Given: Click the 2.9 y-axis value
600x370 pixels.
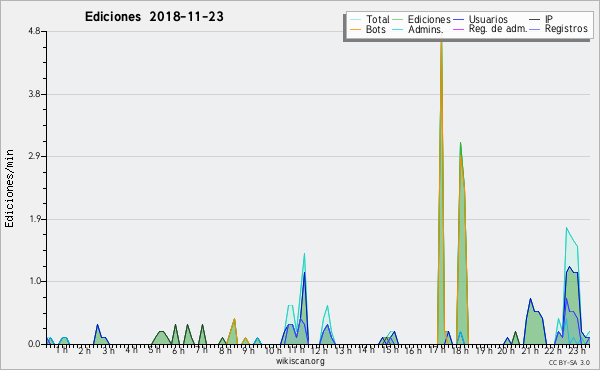Looking at the screenshot, I should coord(34,156).
